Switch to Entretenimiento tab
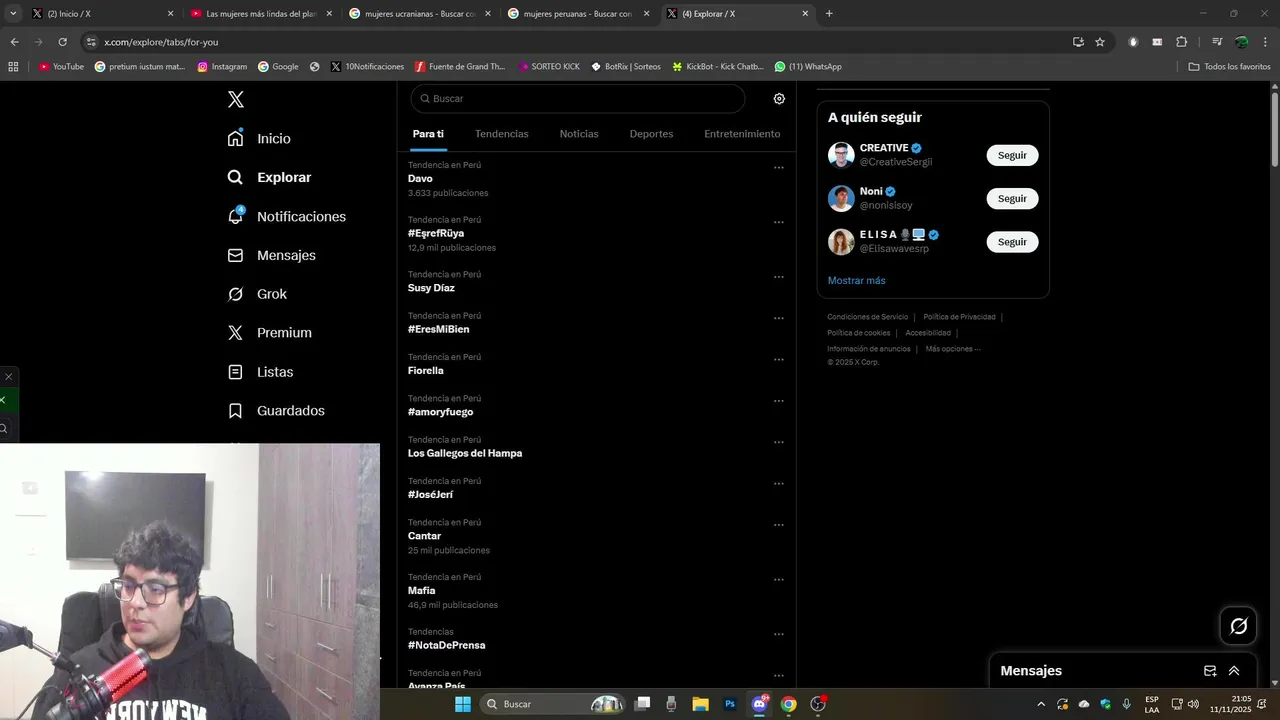This screenshot has width=1280, height=720. (742, 134)
